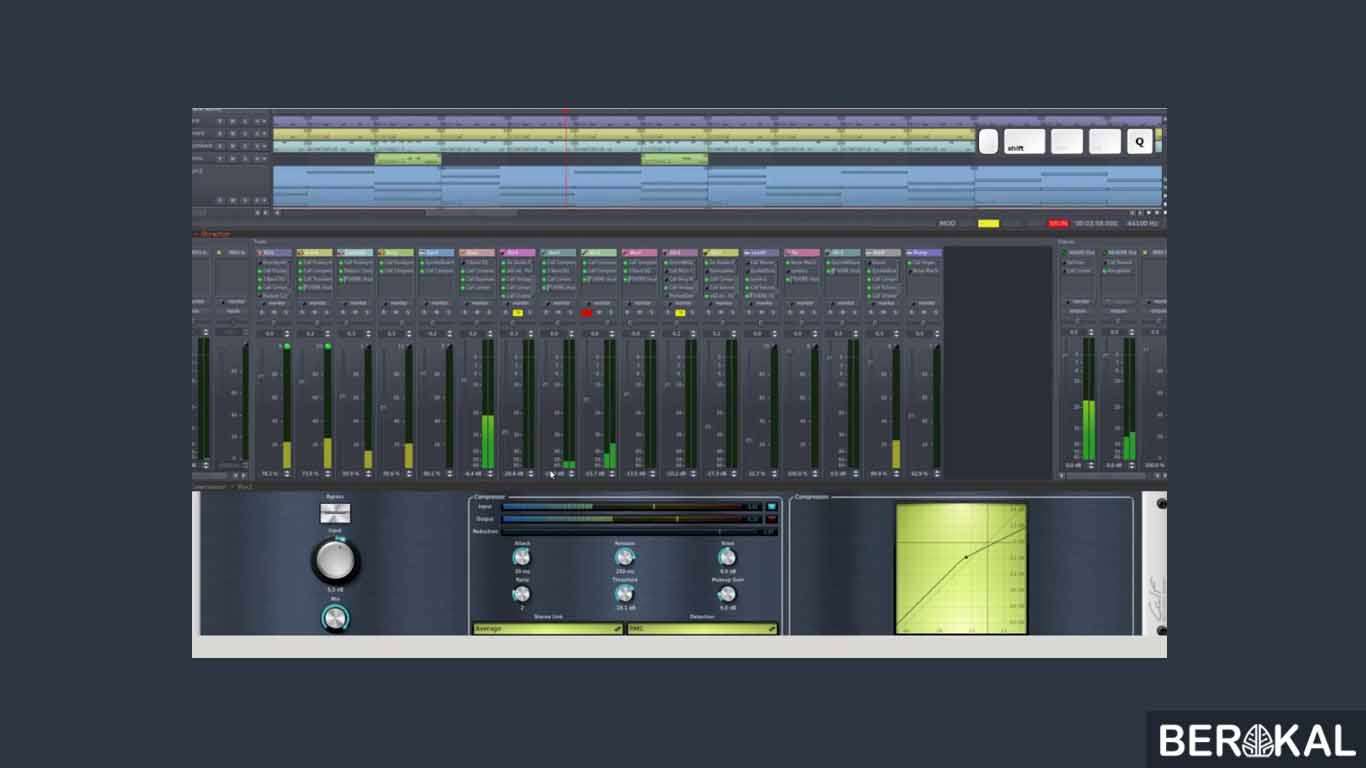Click the red clip indicator beside Output meter

pos(772,519)
